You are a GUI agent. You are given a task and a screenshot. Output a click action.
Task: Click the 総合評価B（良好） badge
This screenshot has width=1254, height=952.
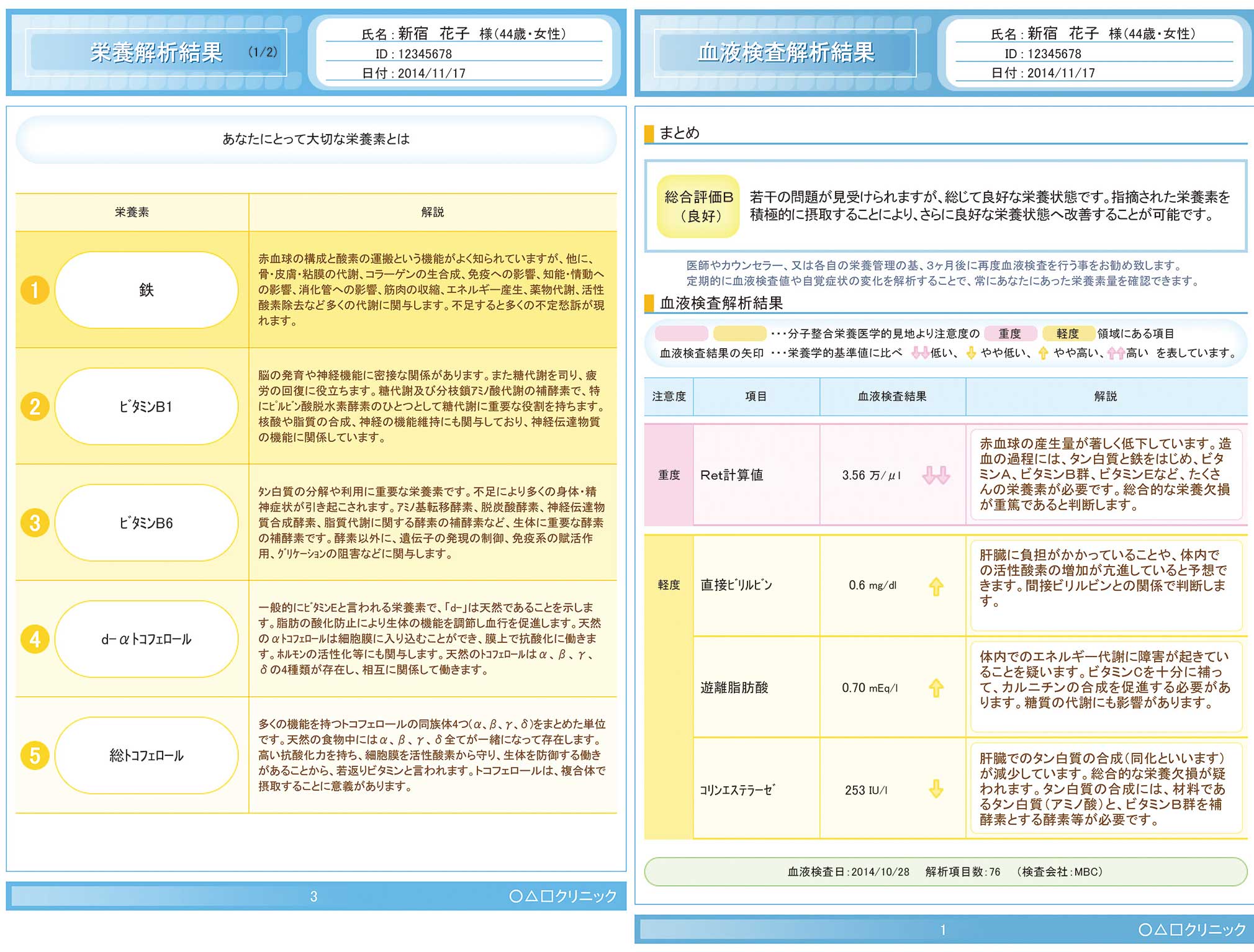(x=698, y=207)
